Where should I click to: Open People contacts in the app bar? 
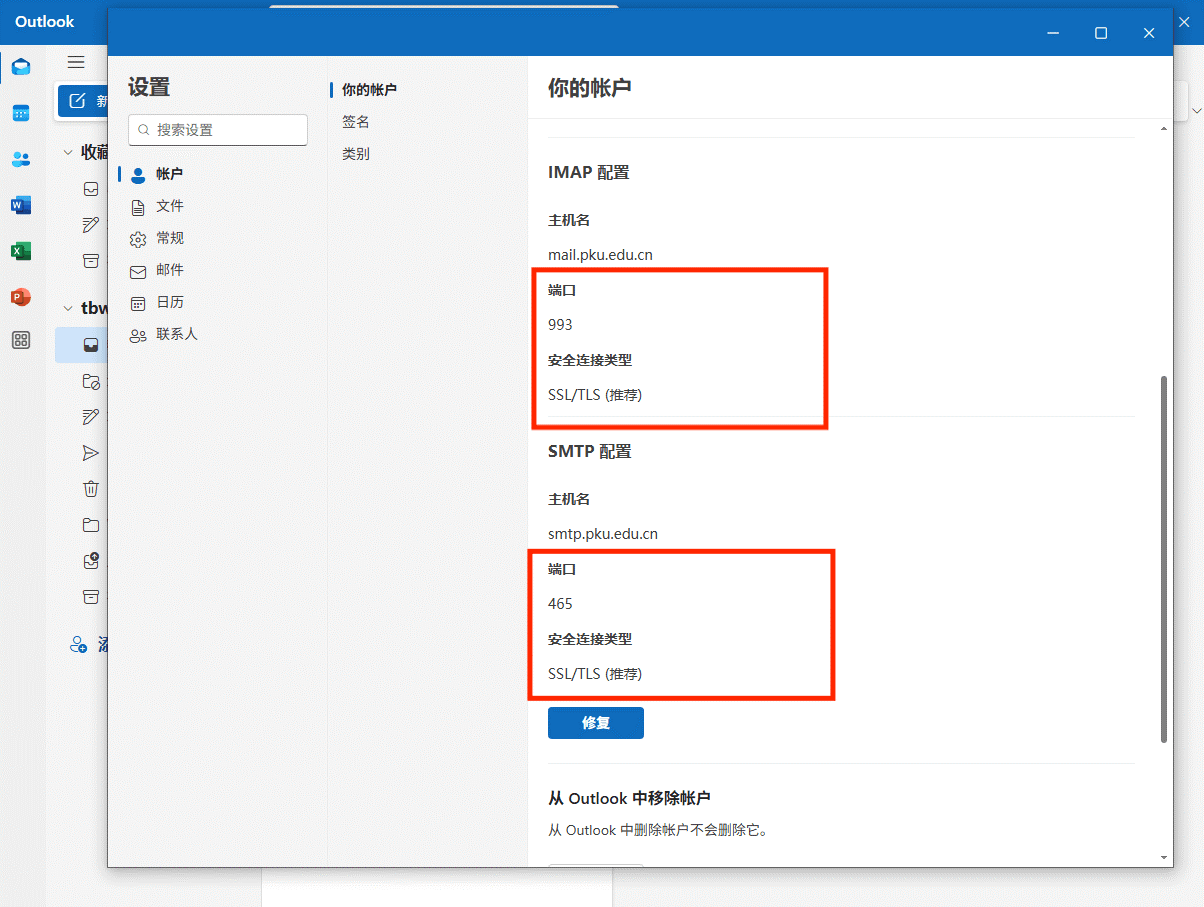(21, 159)
